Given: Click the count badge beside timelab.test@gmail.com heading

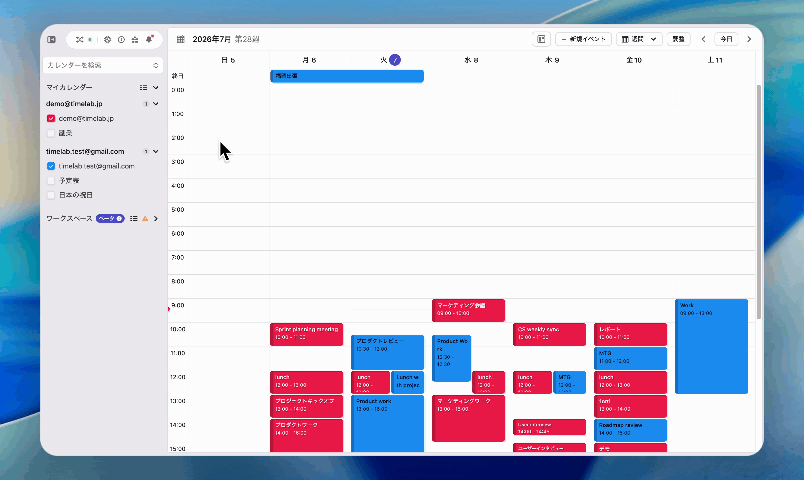Looking at the screenshot, I should click(146, 152).
